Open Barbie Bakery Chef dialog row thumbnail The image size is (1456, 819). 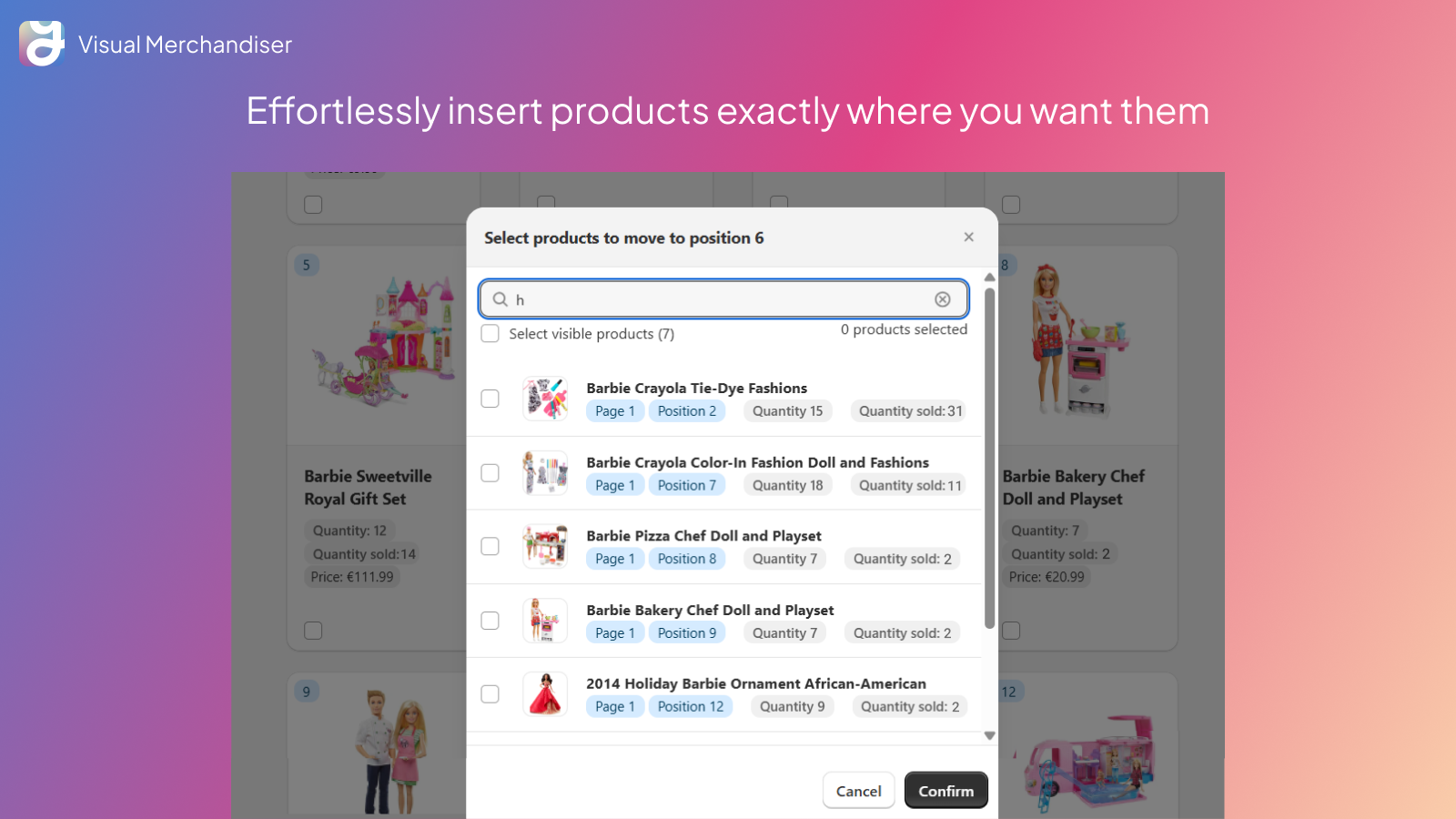545,621
